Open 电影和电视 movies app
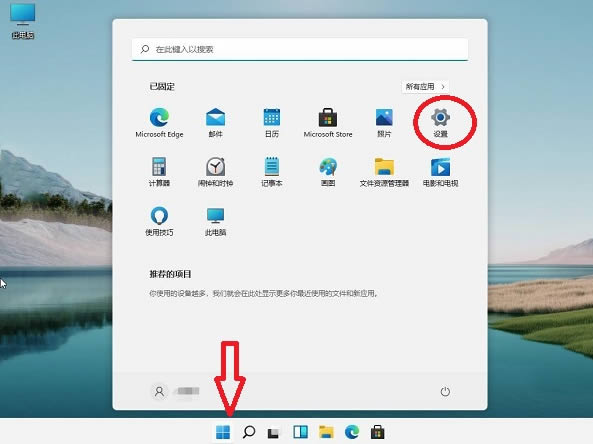593x444 pixels. coord(440,172)
